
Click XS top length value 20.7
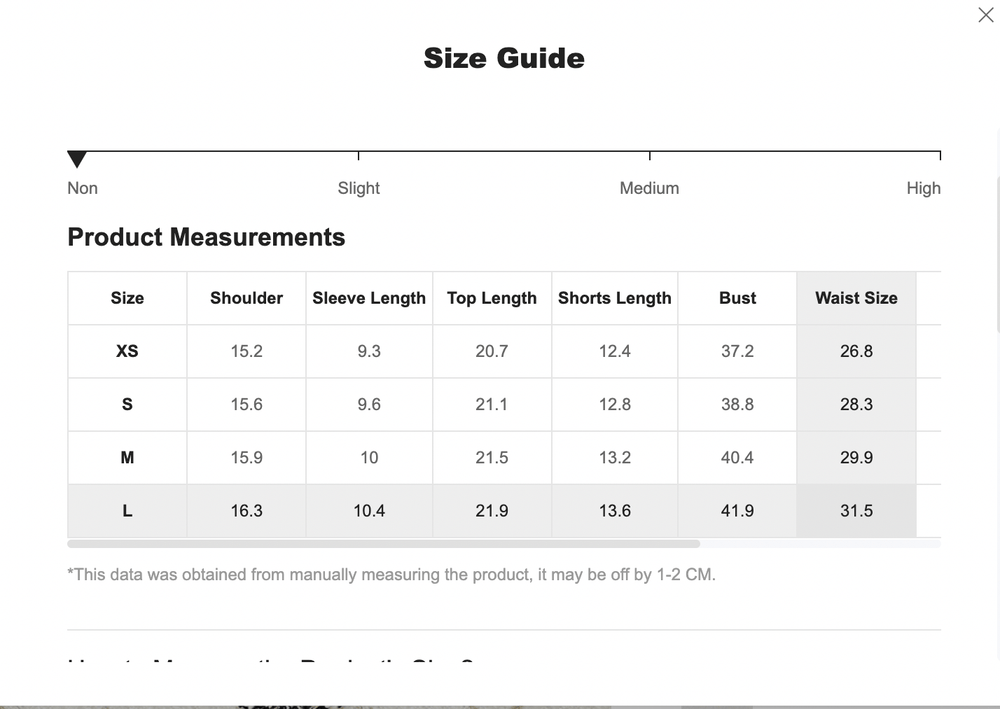coord(492,351)
